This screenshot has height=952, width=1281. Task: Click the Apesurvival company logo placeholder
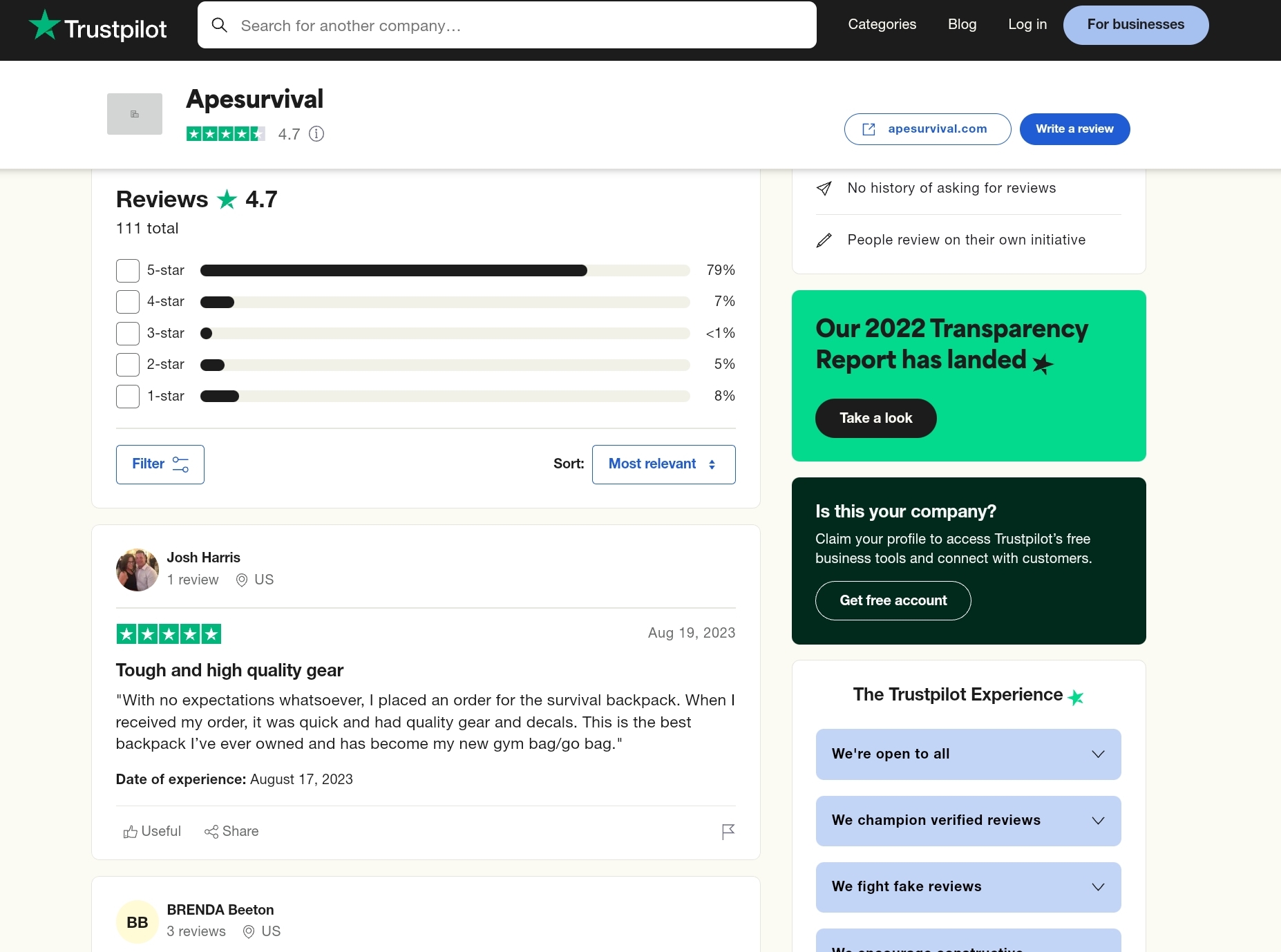coord(135,114)
